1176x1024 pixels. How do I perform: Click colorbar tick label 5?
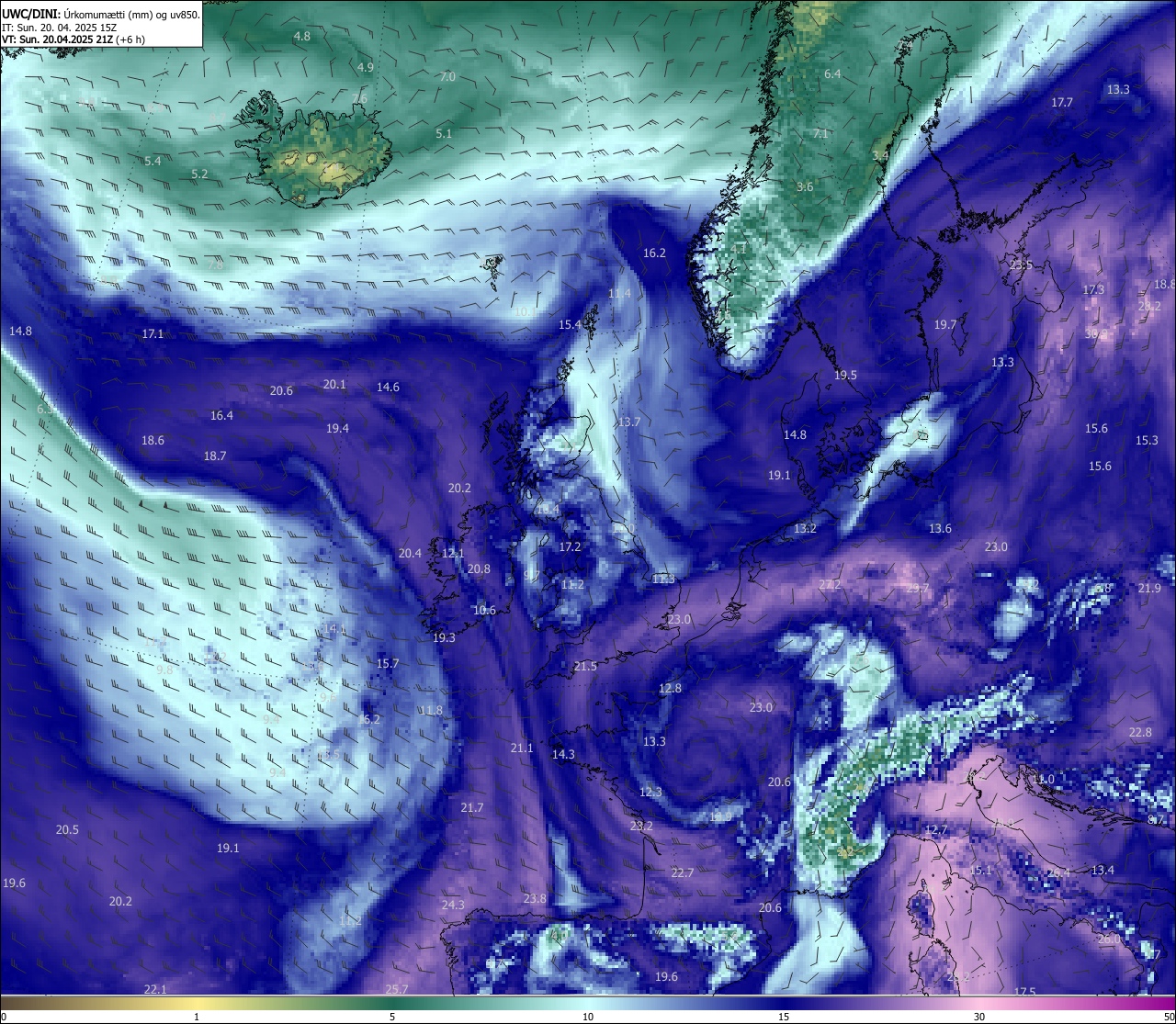392,1017
